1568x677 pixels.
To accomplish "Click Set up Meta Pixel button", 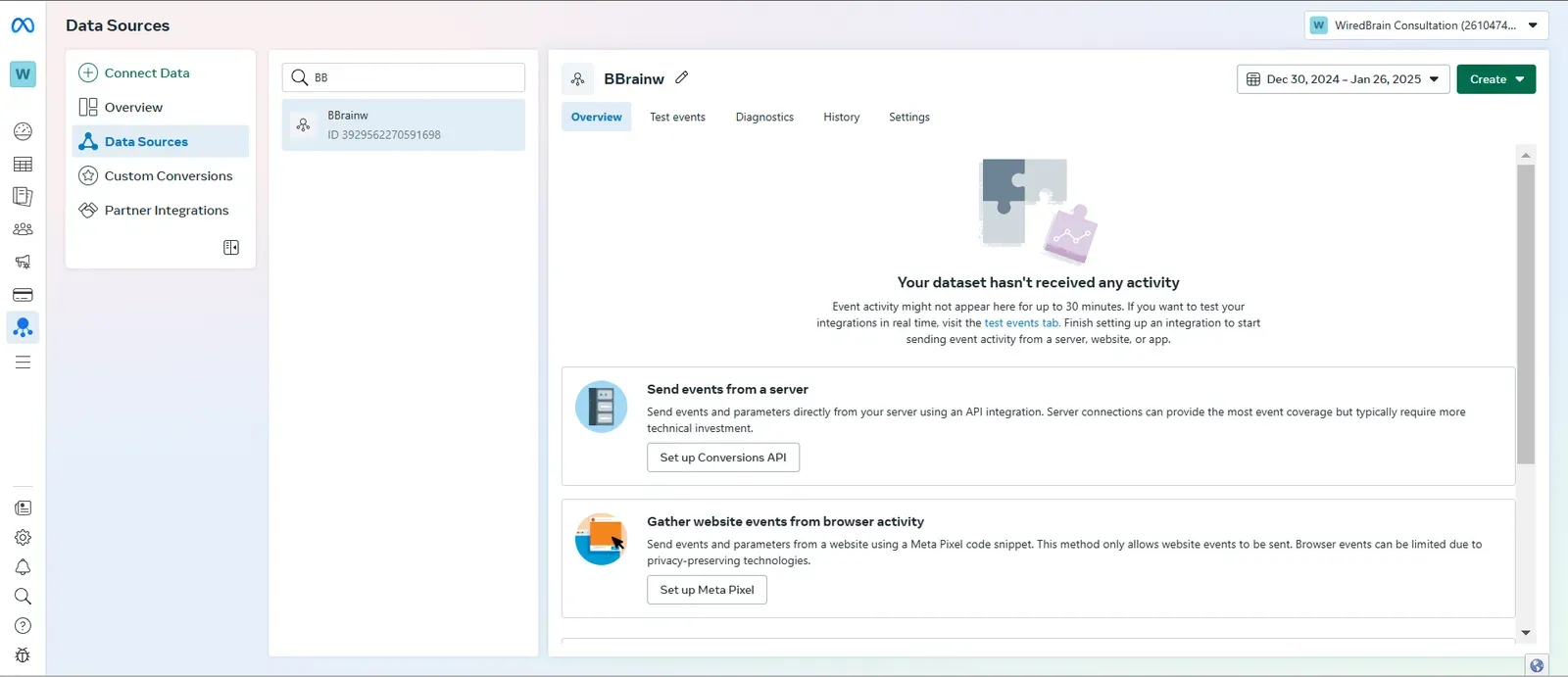I will point(707,590).
